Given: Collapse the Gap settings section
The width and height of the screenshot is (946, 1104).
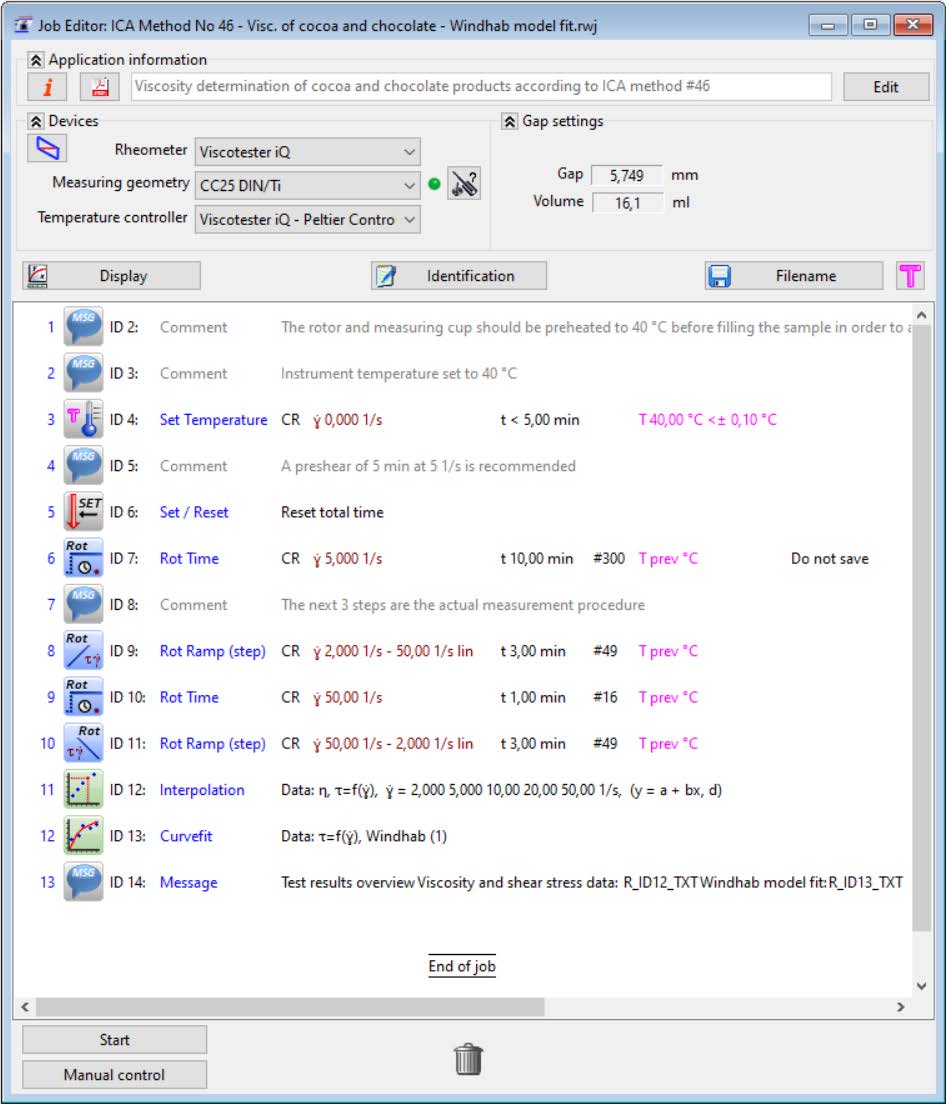Looking at the screenshot, I should pos(510,121).
